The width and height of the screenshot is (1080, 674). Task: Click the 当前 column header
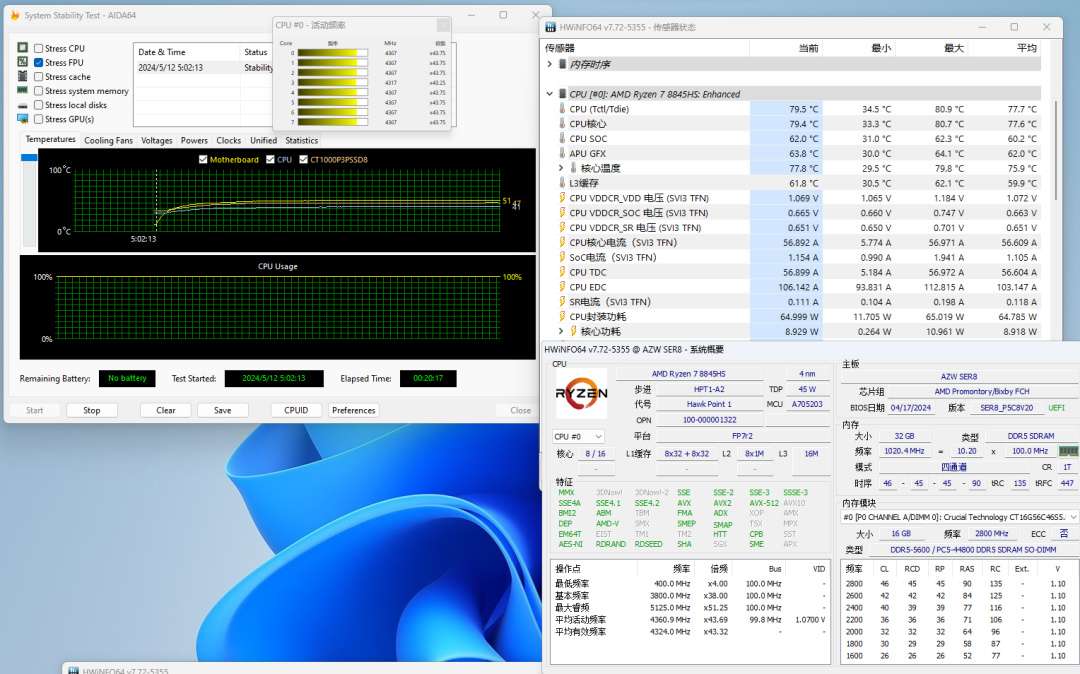(785, 48)
